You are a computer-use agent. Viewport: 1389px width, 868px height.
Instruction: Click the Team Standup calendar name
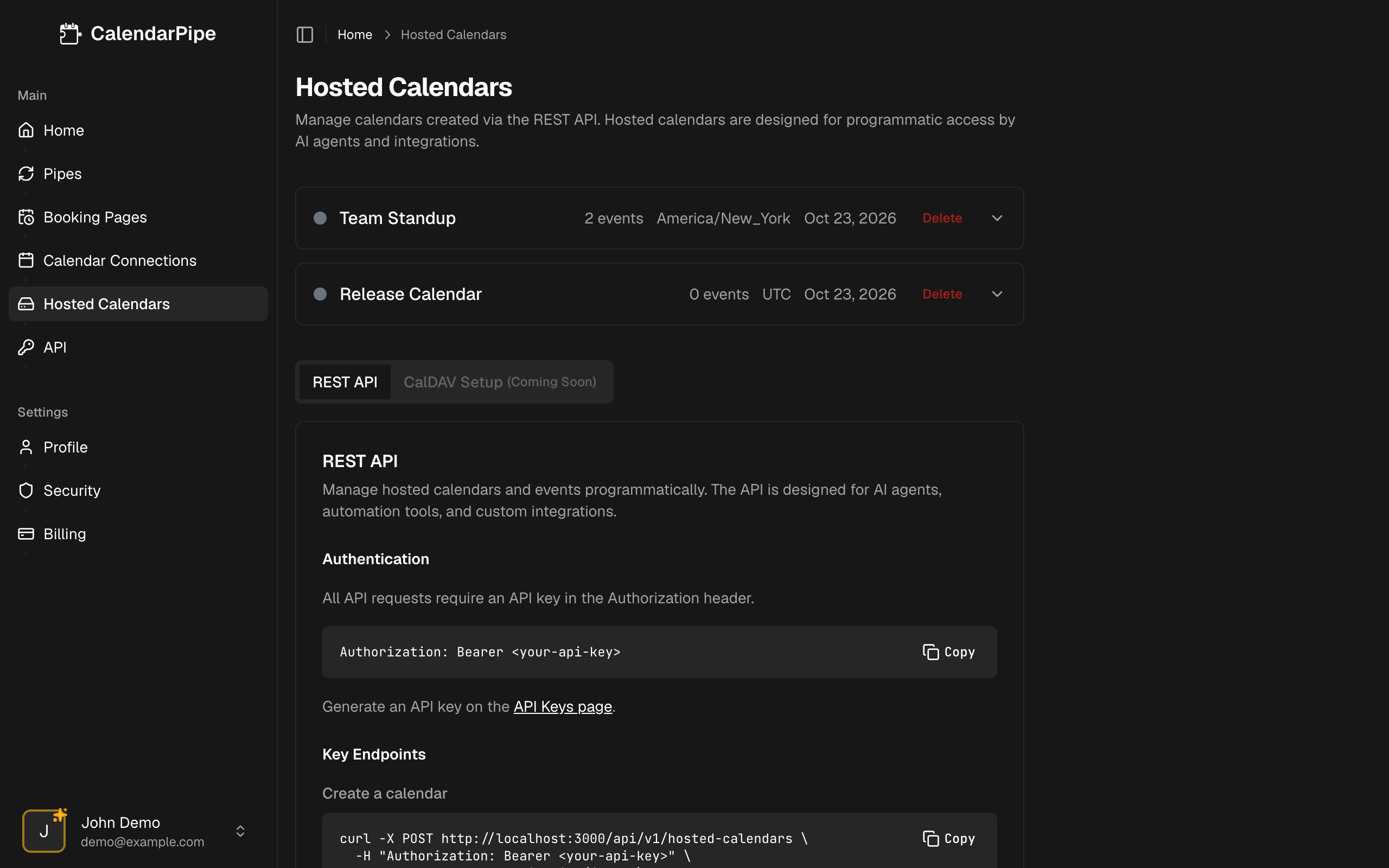[x=398, y=218]
